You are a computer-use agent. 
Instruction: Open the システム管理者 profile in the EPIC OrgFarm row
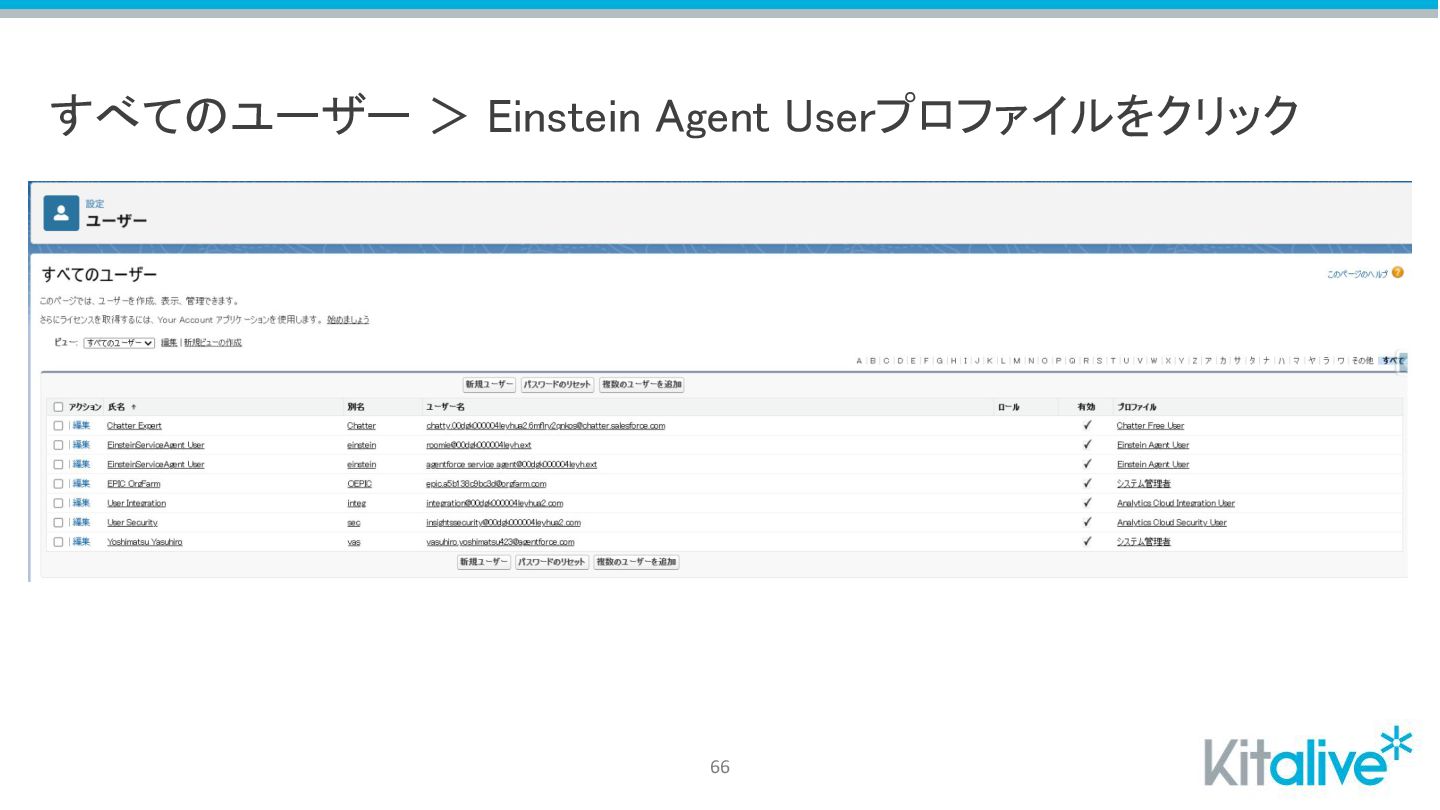point(1144,484)
